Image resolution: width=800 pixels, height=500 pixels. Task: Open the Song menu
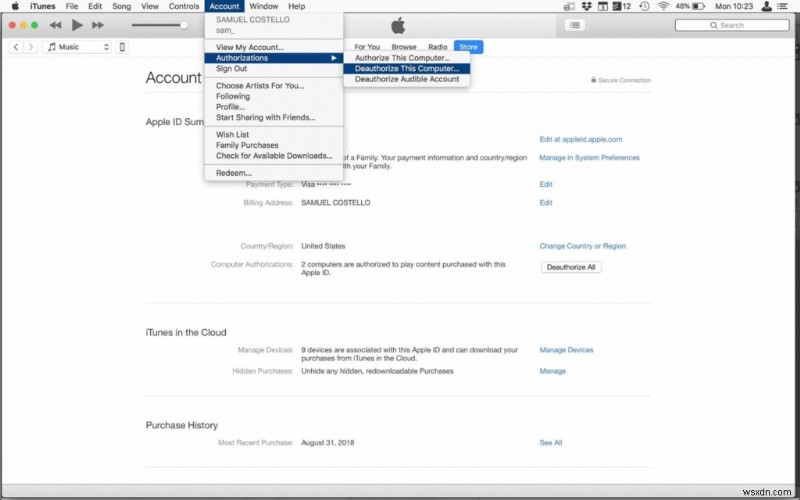point(121,6)
